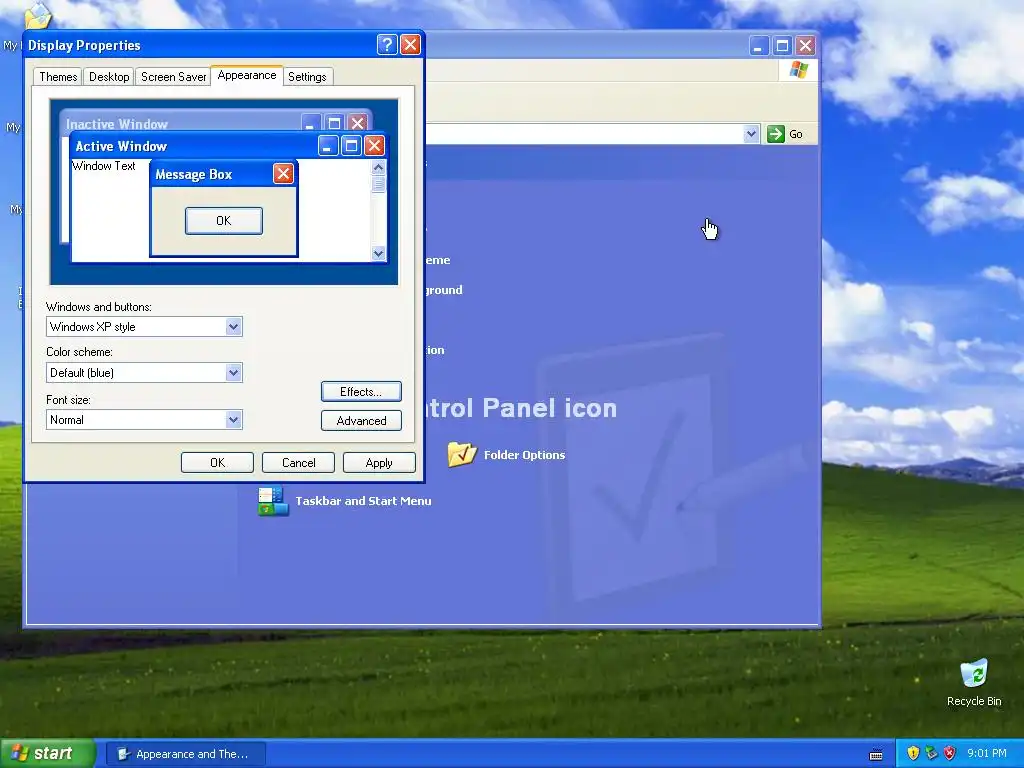The width and height of the screenshot is (1024, 768).
Task: Click the preview scrollbar up arrow
Action: pyautogui.click(x=378, y=167)
